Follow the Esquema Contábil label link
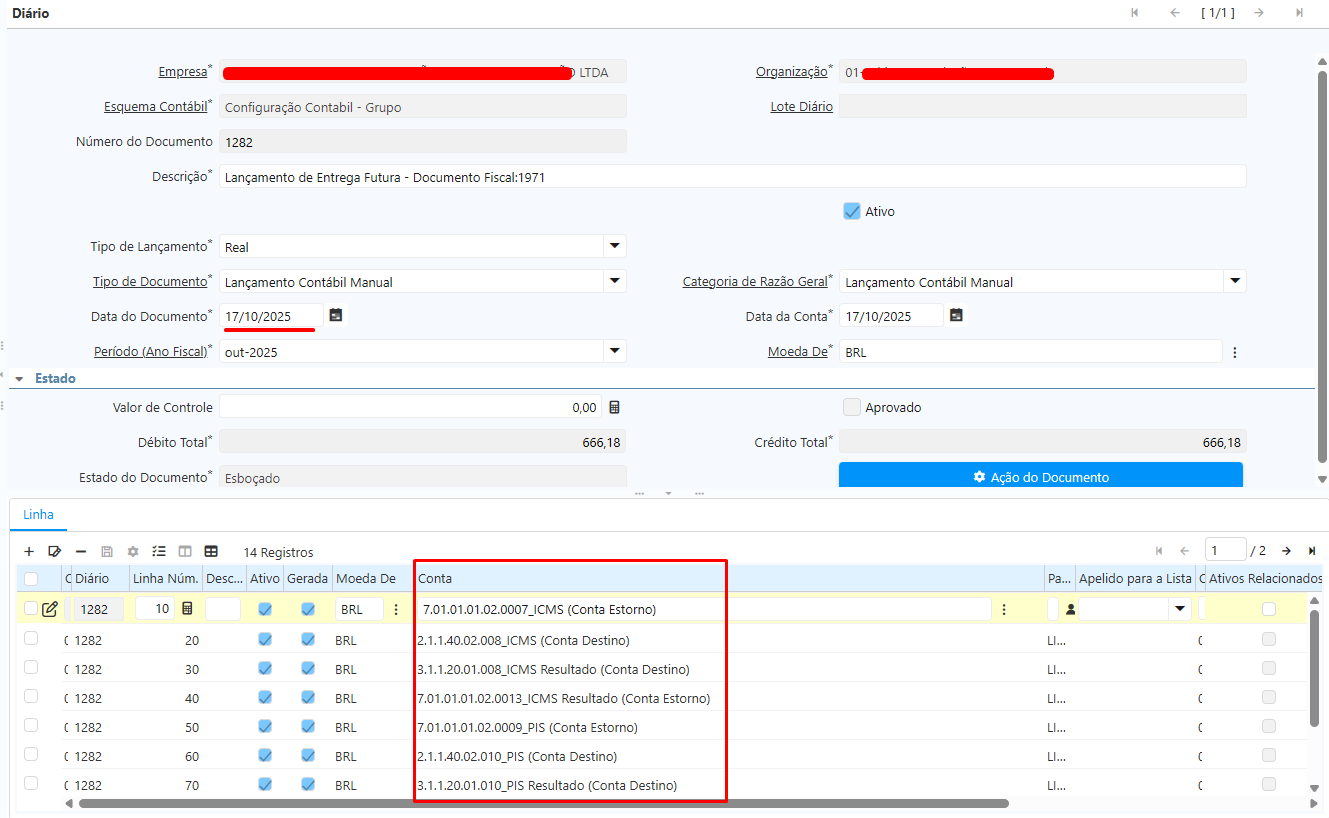The height and width of the screenshot is (818, 1329). coord(155,107)
